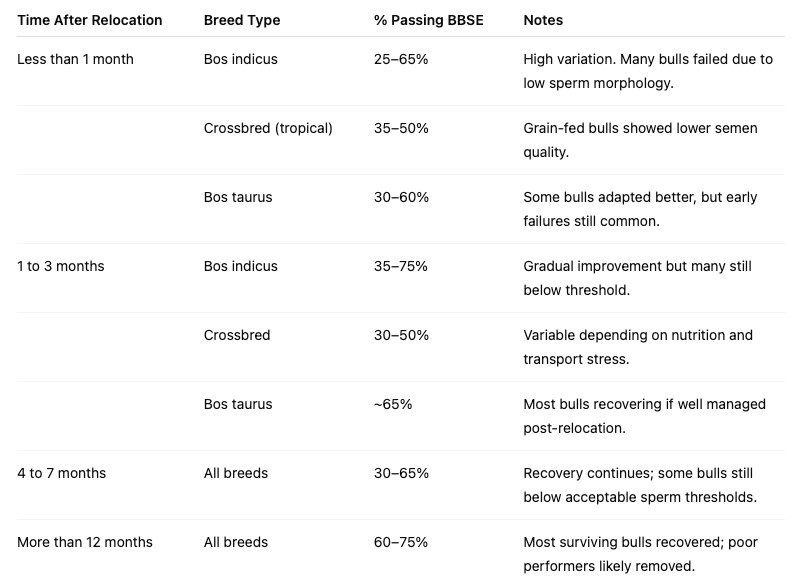The image size is (804, 588).
Task: Click the "Time After Relocation" column header
Action: (89, 20)
